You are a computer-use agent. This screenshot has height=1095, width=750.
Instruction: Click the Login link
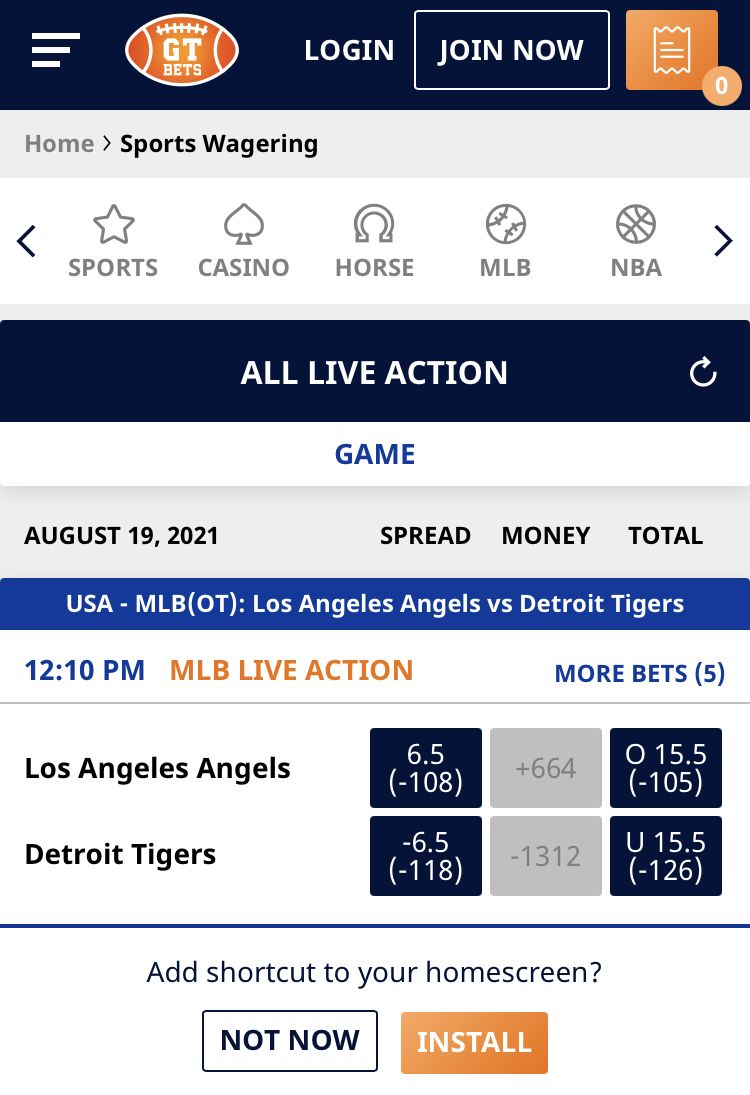[349, 50]
